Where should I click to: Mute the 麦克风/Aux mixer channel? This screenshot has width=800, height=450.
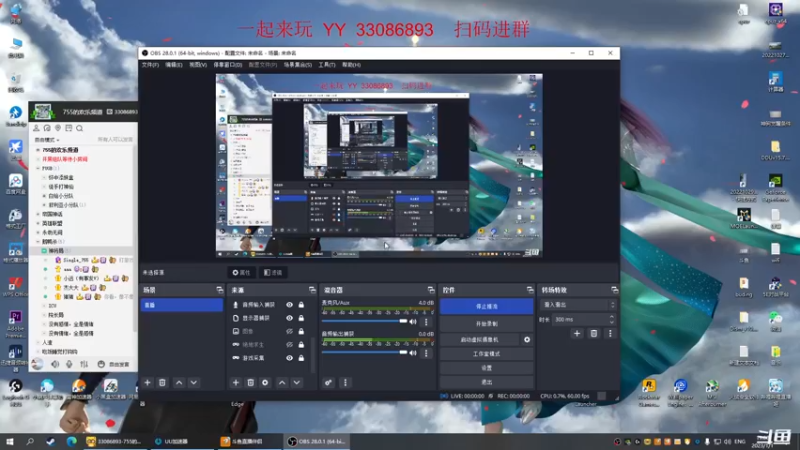pos(413,322)
